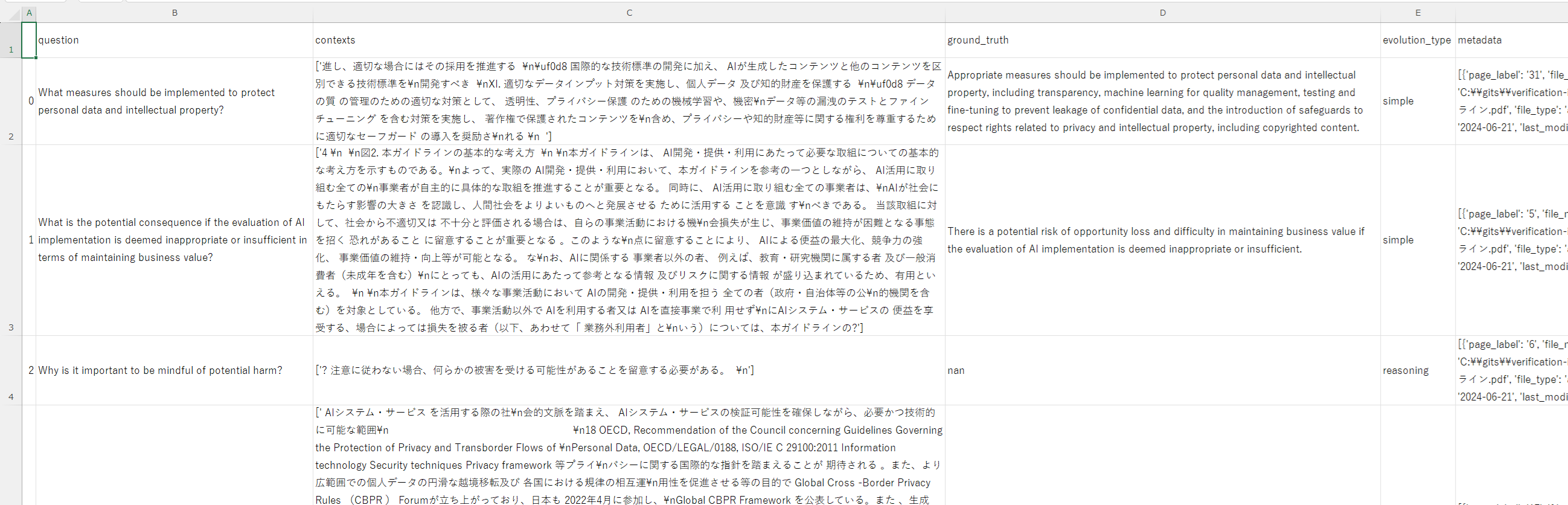Select column E header
The width and height of the screenshot is (1568, 505).
coord(1418,13)
